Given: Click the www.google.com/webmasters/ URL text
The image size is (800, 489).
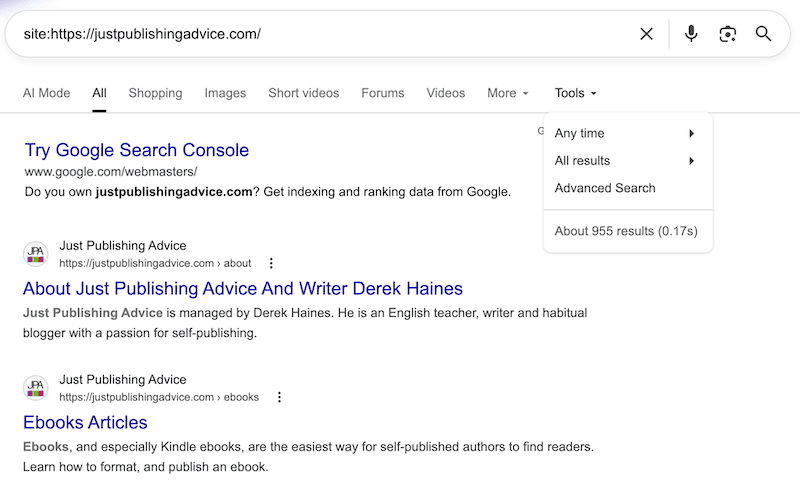Looking at the screenshot, I should pyautogui.click(x=111, y=172).
